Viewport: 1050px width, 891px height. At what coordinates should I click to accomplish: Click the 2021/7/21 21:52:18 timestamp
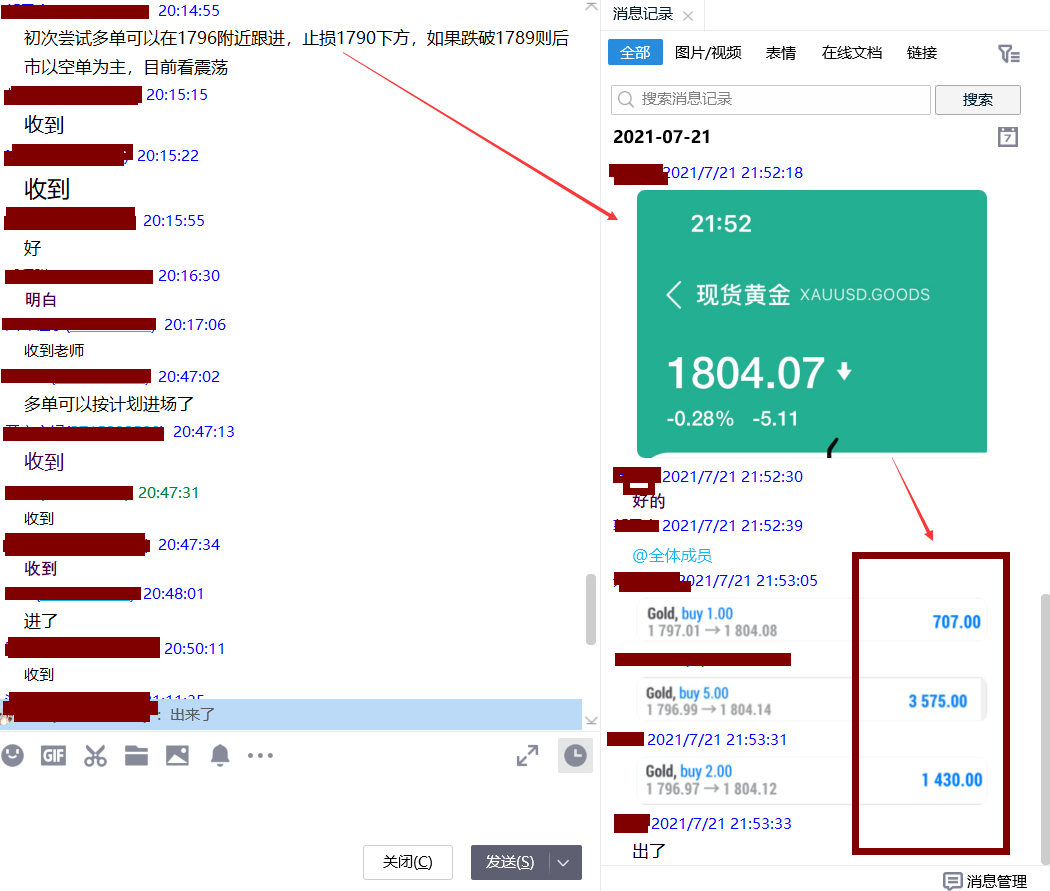(x=733, y=173)
